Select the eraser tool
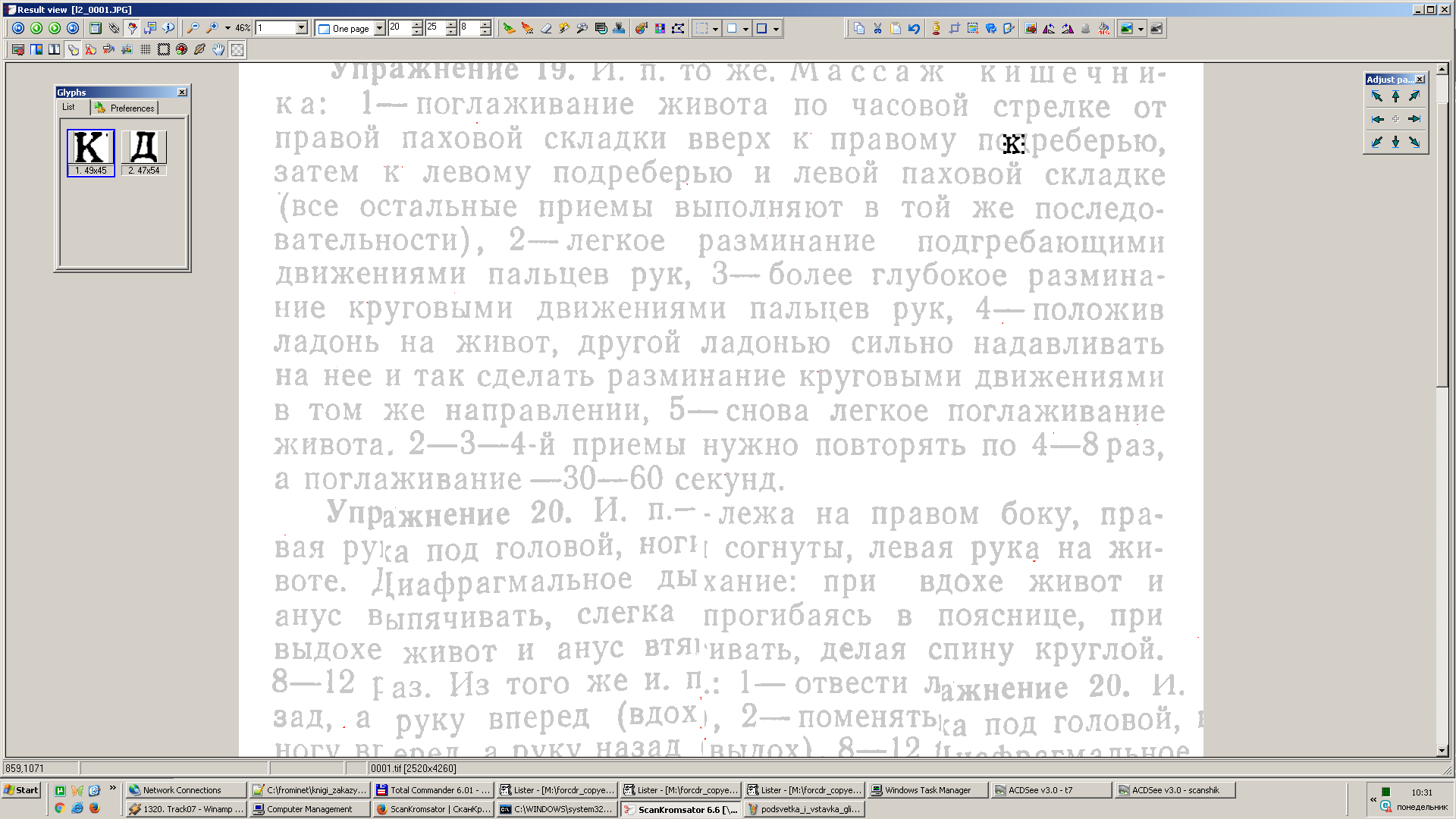The image size is (1456, 819). (545, 28)
